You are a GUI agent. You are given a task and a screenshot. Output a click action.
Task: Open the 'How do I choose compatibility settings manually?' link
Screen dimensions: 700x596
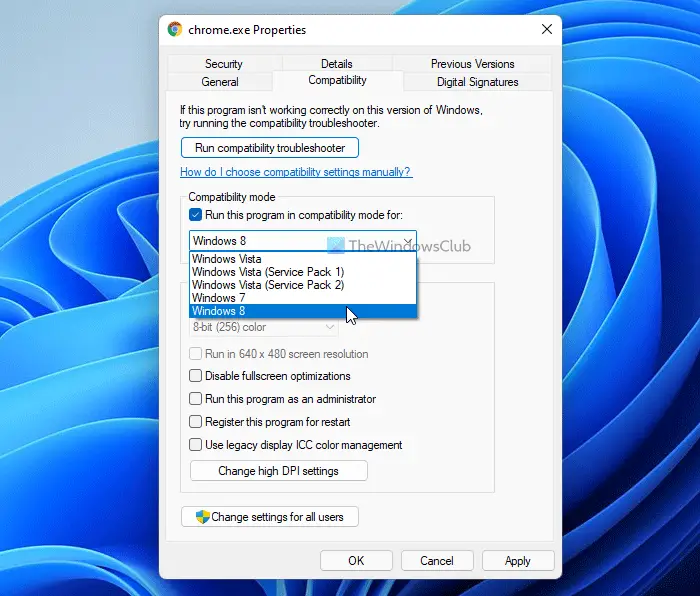(x=296, y=172)
